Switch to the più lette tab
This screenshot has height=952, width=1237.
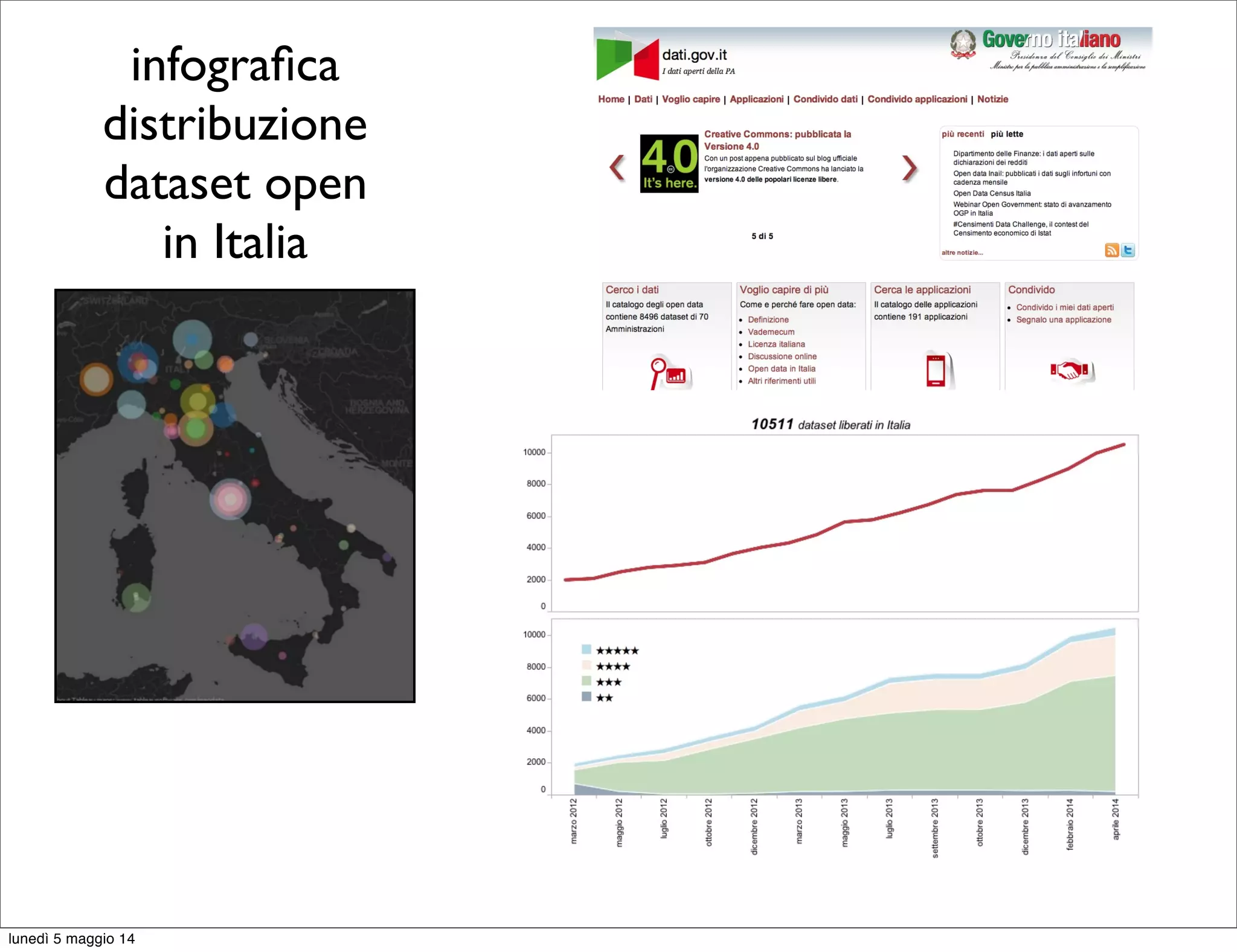click(1007, 134)
